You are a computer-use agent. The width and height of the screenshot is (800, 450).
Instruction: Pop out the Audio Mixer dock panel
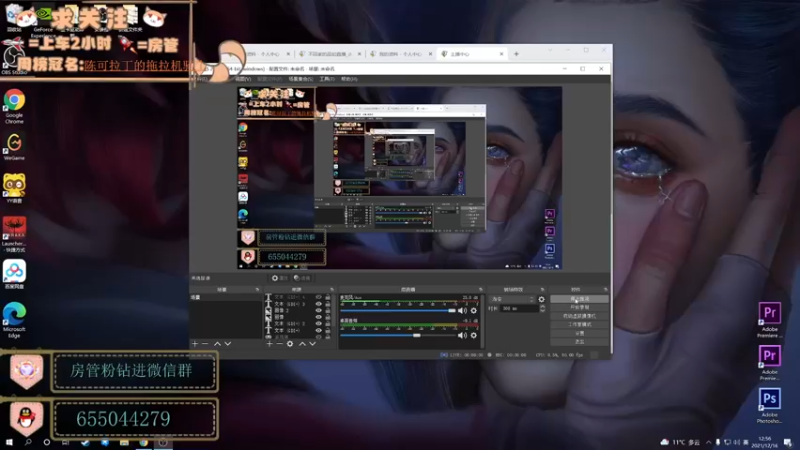coord(481,290)
